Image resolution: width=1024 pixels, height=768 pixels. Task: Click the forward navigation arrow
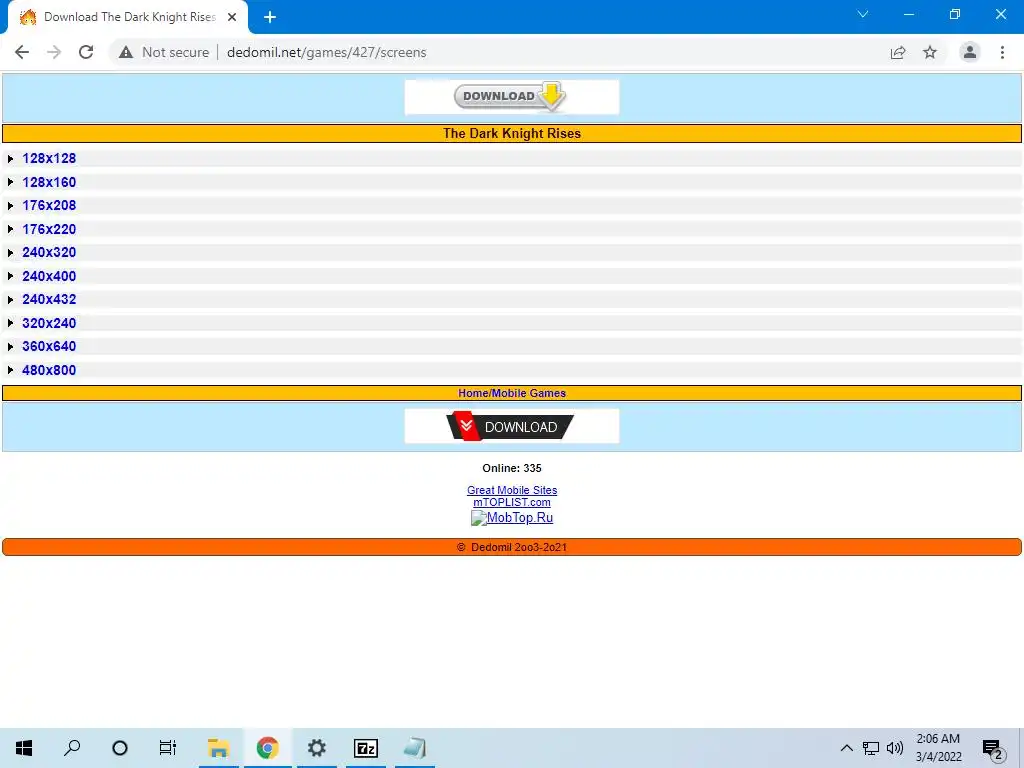click(x=54, y=52)
